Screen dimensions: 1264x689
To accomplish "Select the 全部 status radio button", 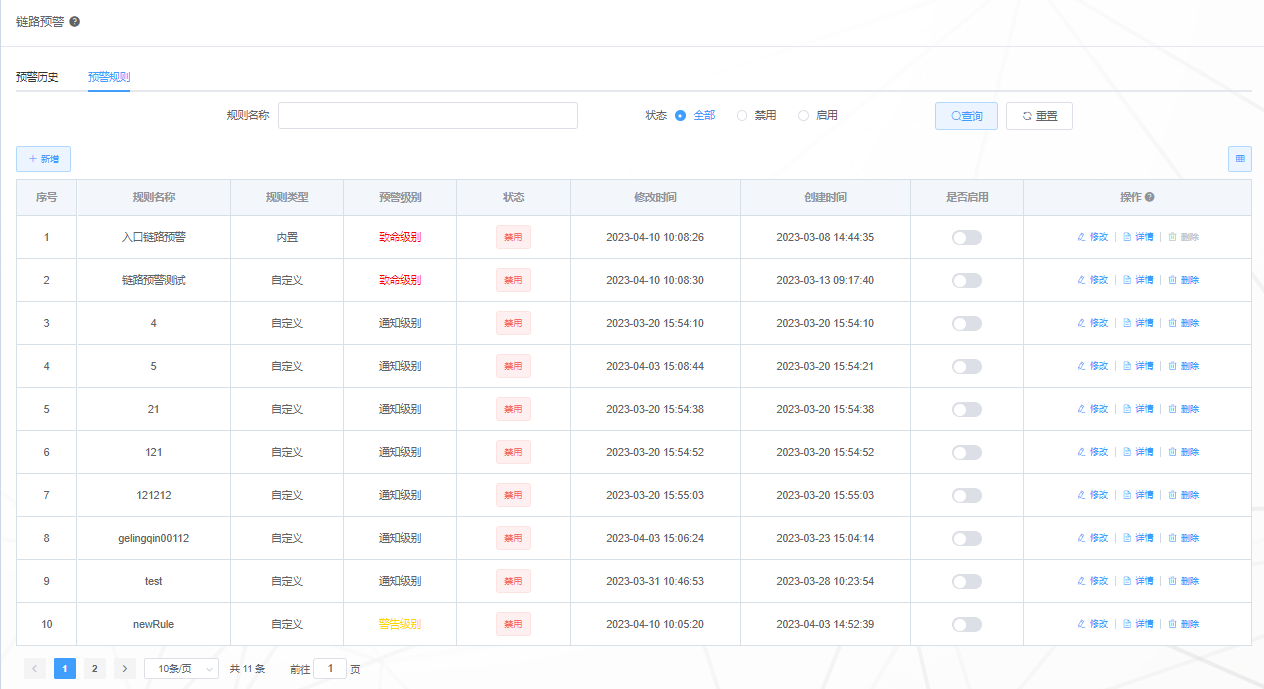I will [x=681, y=115].
